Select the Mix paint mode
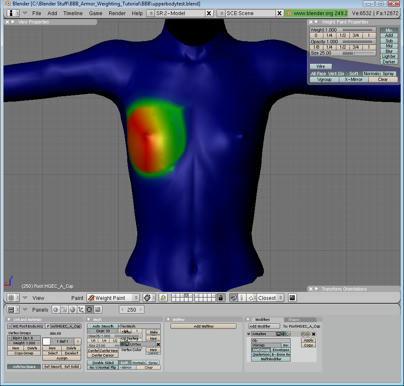 (x=389, y=30)
